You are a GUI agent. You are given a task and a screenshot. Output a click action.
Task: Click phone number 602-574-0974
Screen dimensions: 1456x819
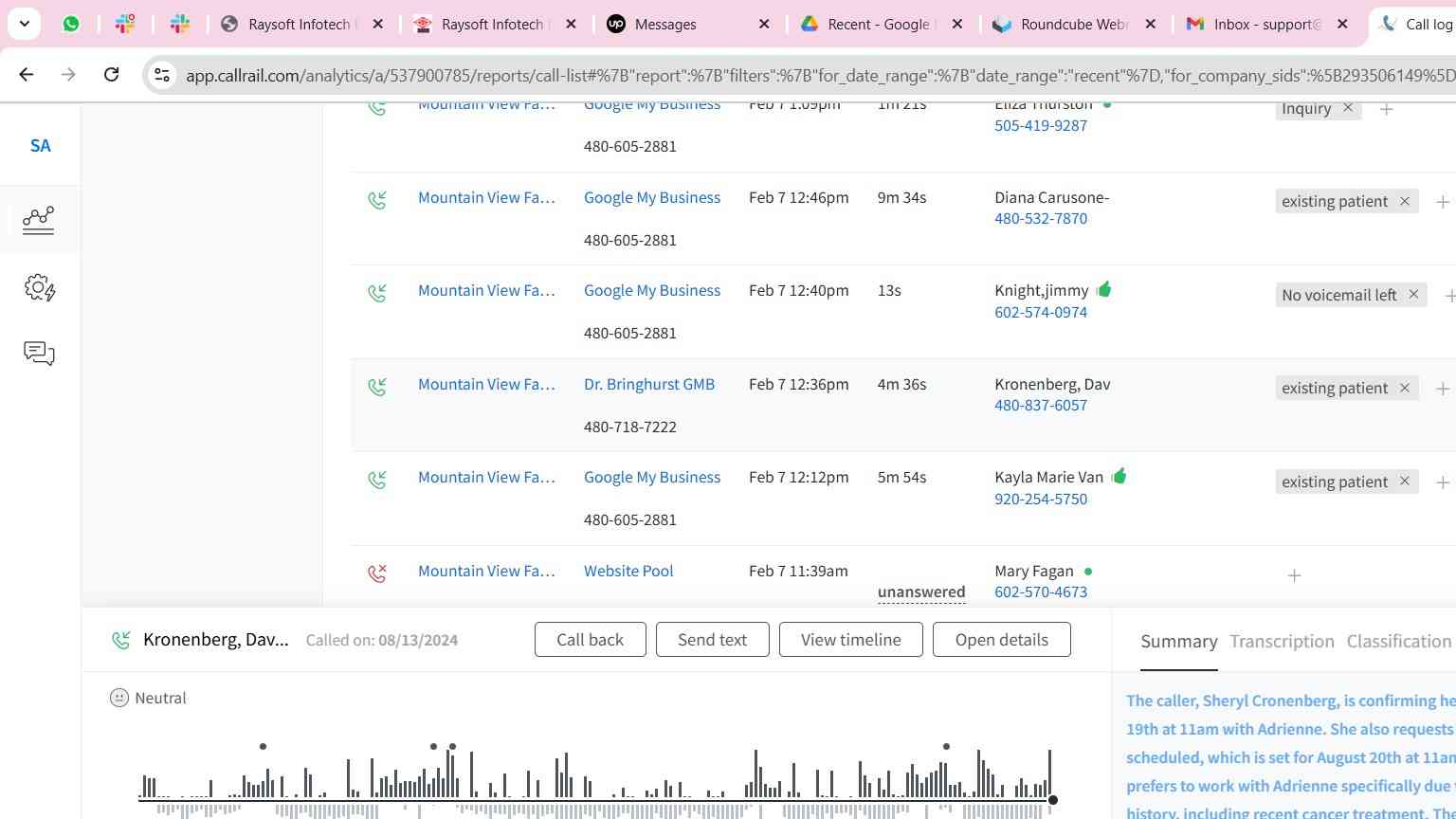click(1041, 312)
